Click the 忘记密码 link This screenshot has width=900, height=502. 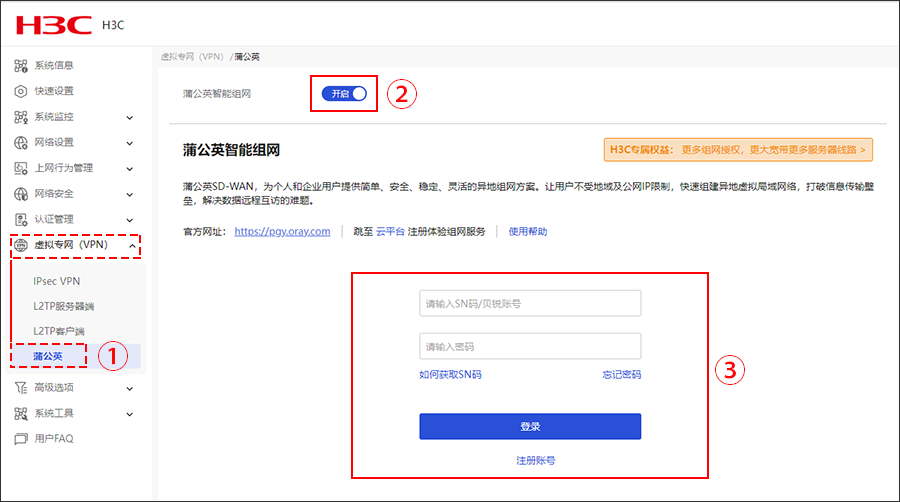point(622,375)
